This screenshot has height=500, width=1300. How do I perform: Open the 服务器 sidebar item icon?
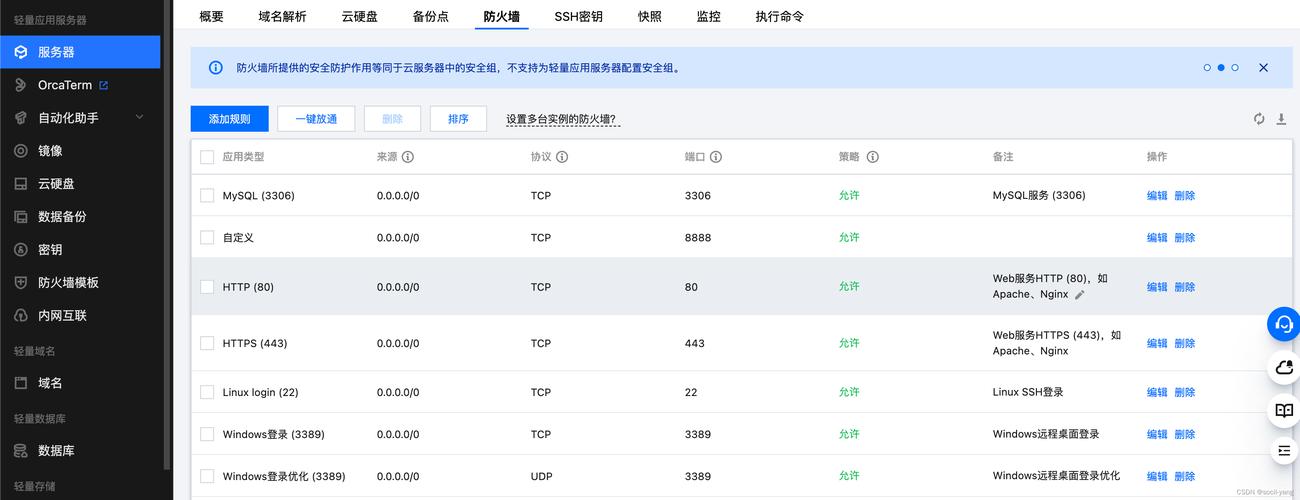tap(21, 52)
